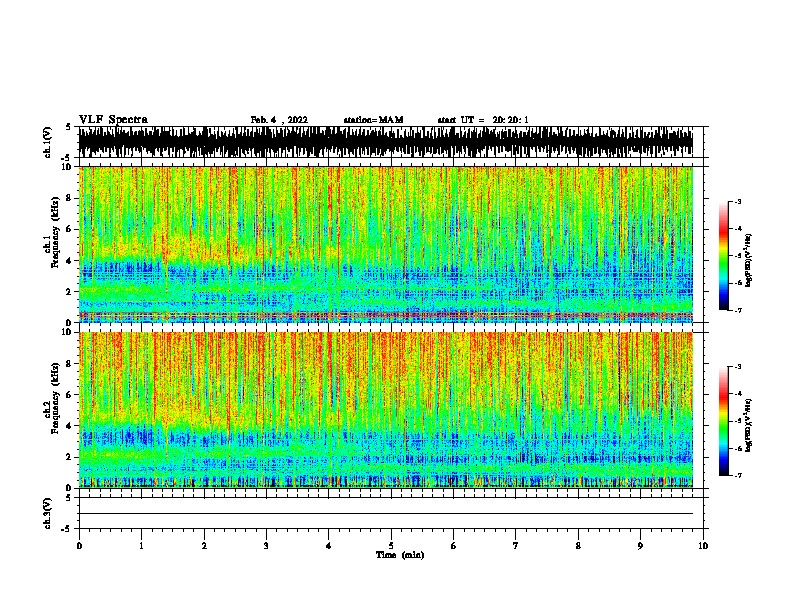This screenshot has width=792, height=612.
Task: Select the "start UT = 20:20:1" text
Action: pos(483,120)
